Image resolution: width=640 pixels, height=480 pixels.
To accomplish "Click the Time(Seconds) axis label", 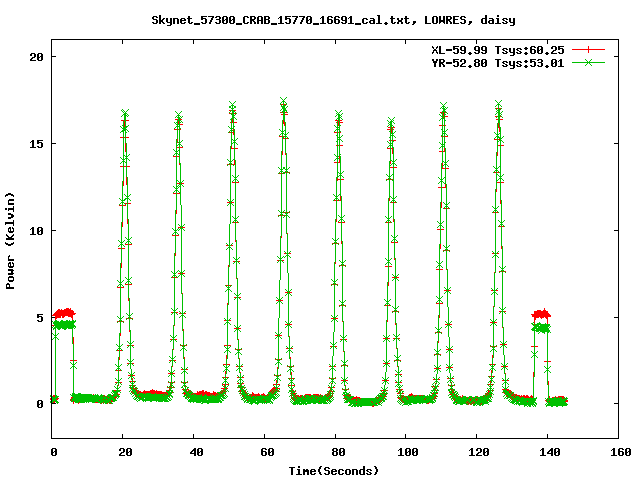I will pyautogui.click(x=333, y=471).
